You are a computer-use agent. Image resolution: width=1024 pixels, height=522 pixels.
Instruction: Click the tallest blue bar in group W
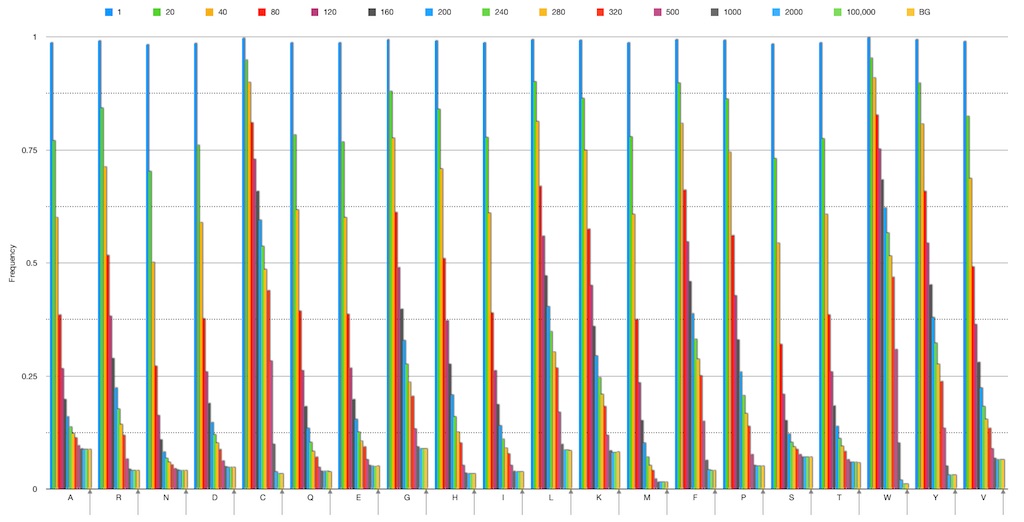[869, 263]
